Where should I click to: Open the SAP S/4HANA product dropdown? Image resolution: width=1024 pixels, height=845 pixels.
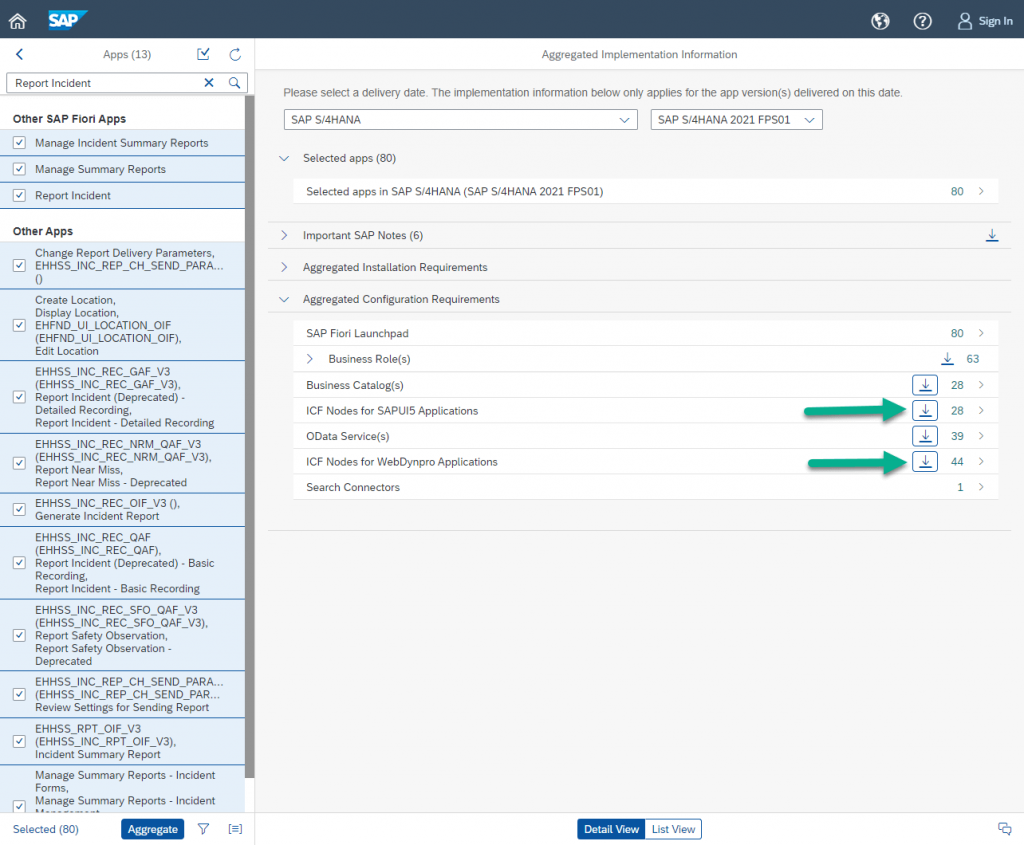coord(460,120)
